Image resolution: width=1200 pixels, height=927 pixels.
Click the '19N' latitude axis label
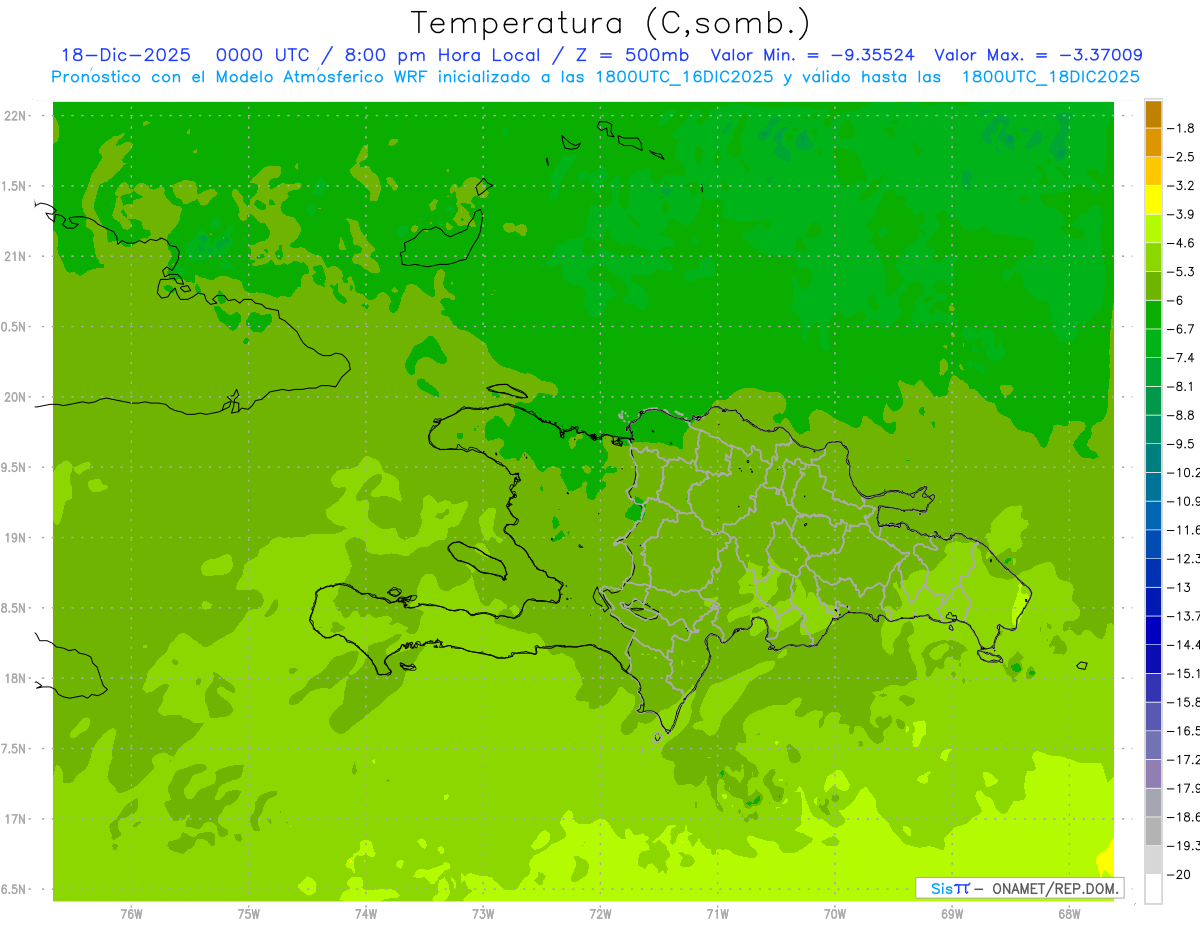[x=17, y=538]
